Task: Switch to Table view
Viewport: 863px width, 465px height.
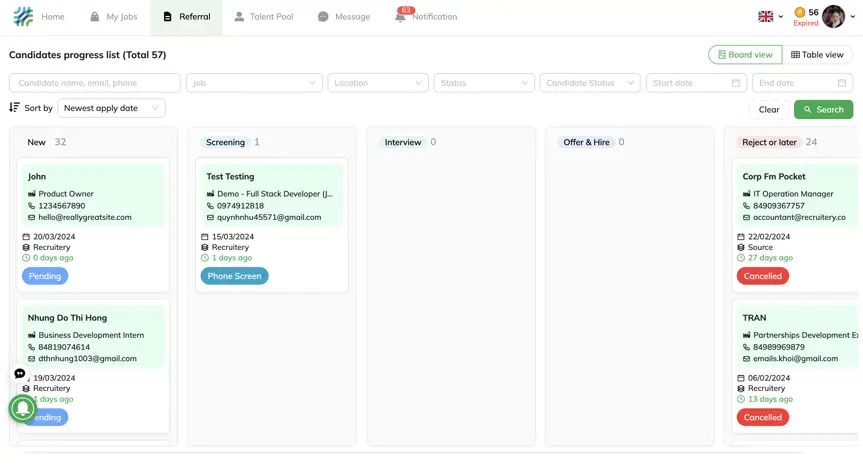Action: click(x=817, y=54)
